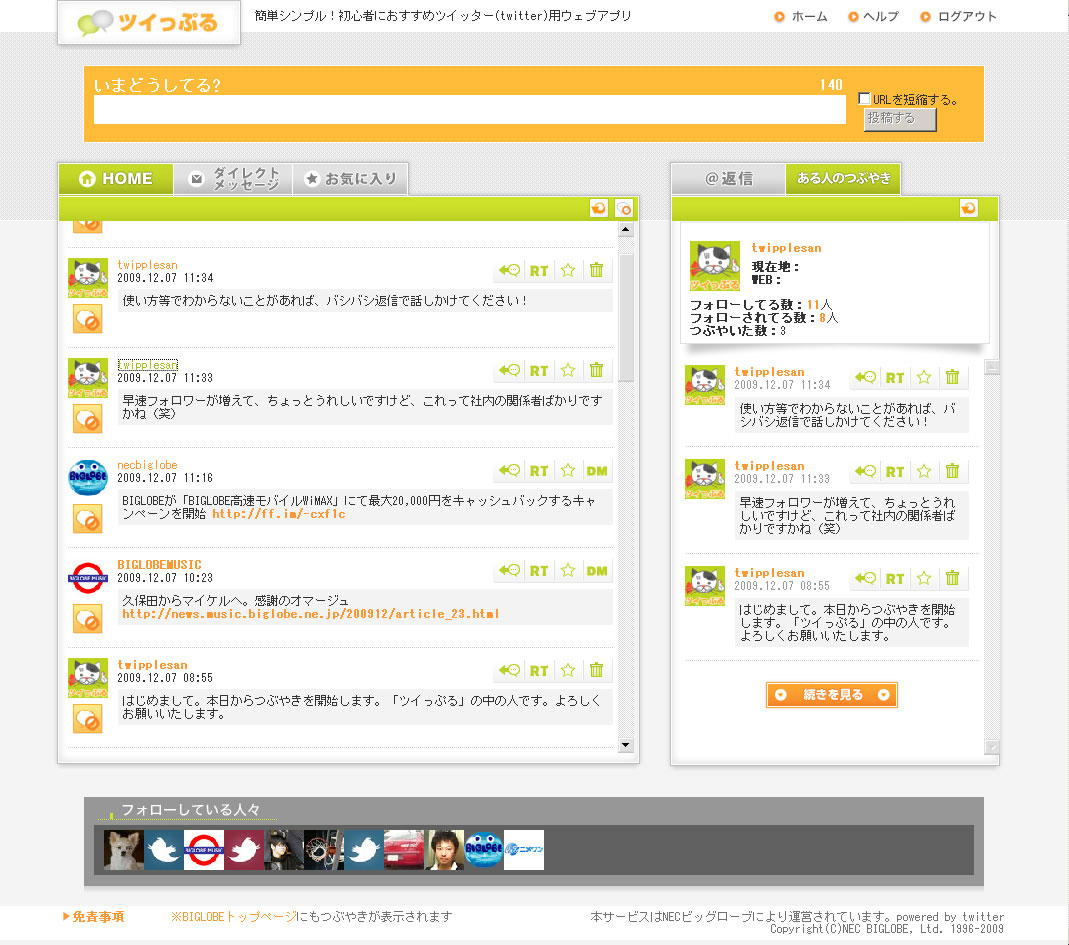Select the dog photo in followed people
Image resolution: width=1069 pixels, height=945 pixels.
click(x=123, y=850)
